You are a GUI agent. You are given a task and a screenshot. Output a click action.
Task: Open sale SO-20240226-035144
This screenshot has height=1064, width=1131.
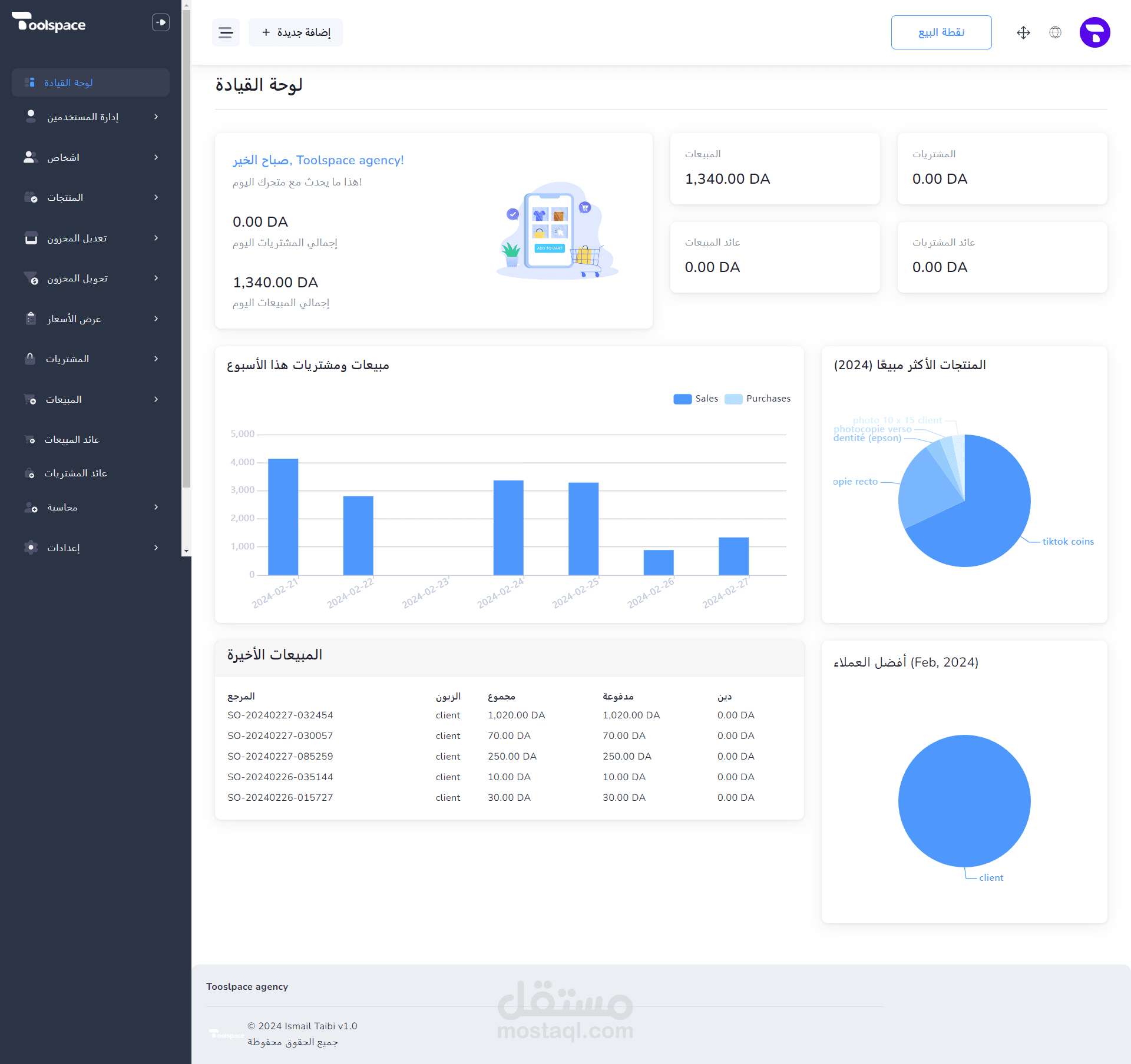click(x=280, y=777)
